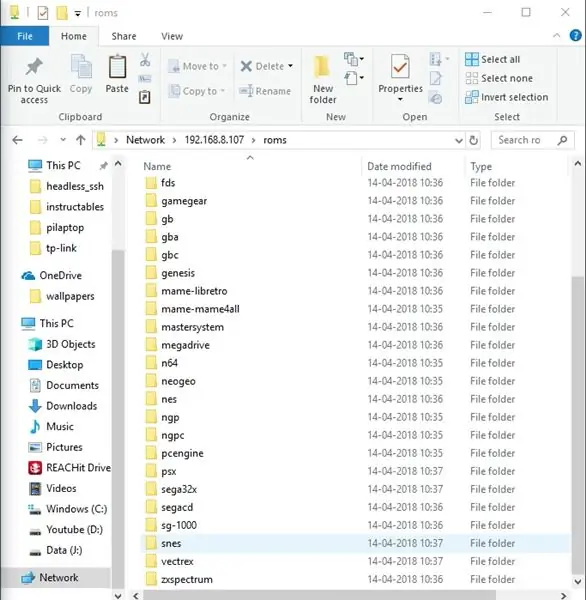The image size is (586, 600).
Task: Go back to previous location
Action: (18, 140)
